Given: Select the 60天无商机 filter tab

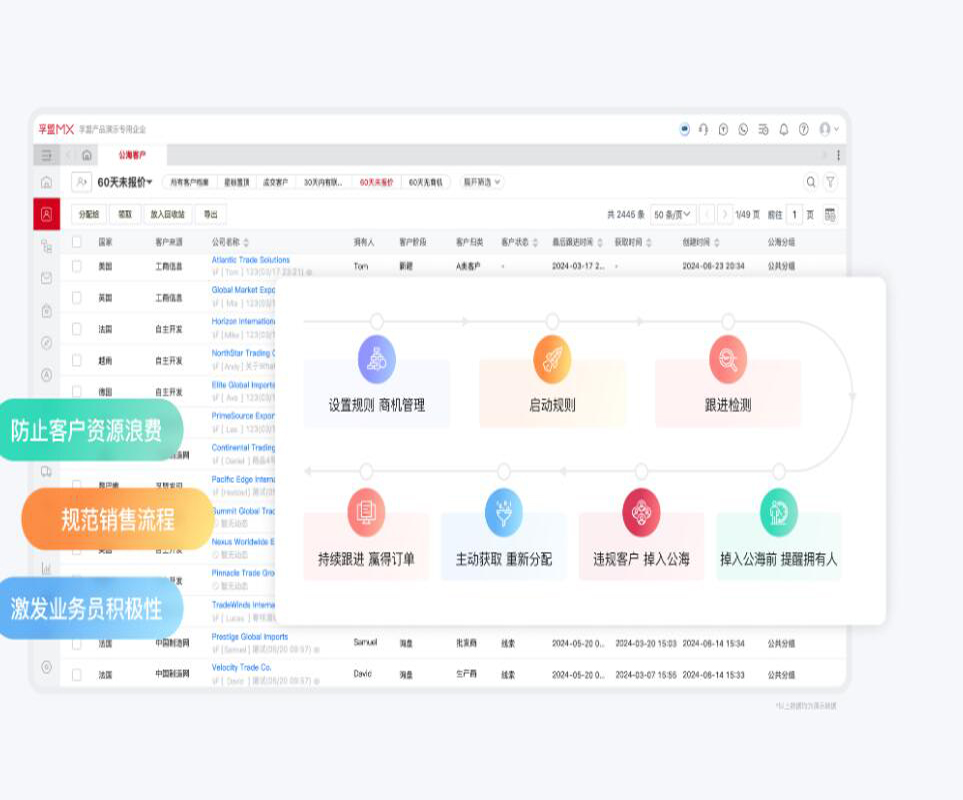Looking at the screenshot, I should click(426, 182).
